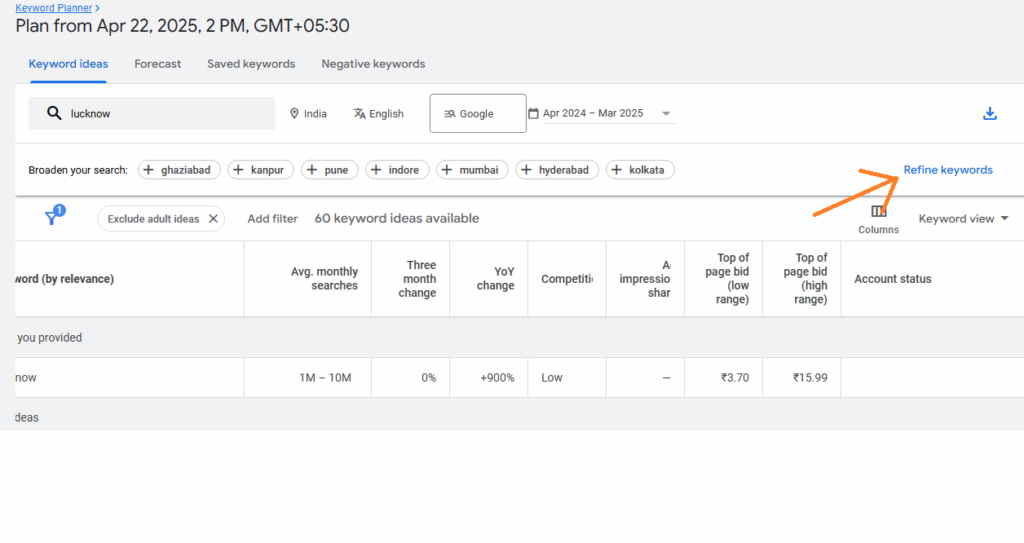
Task: Add mumbai to broaden search
Action: pos(472,170)
